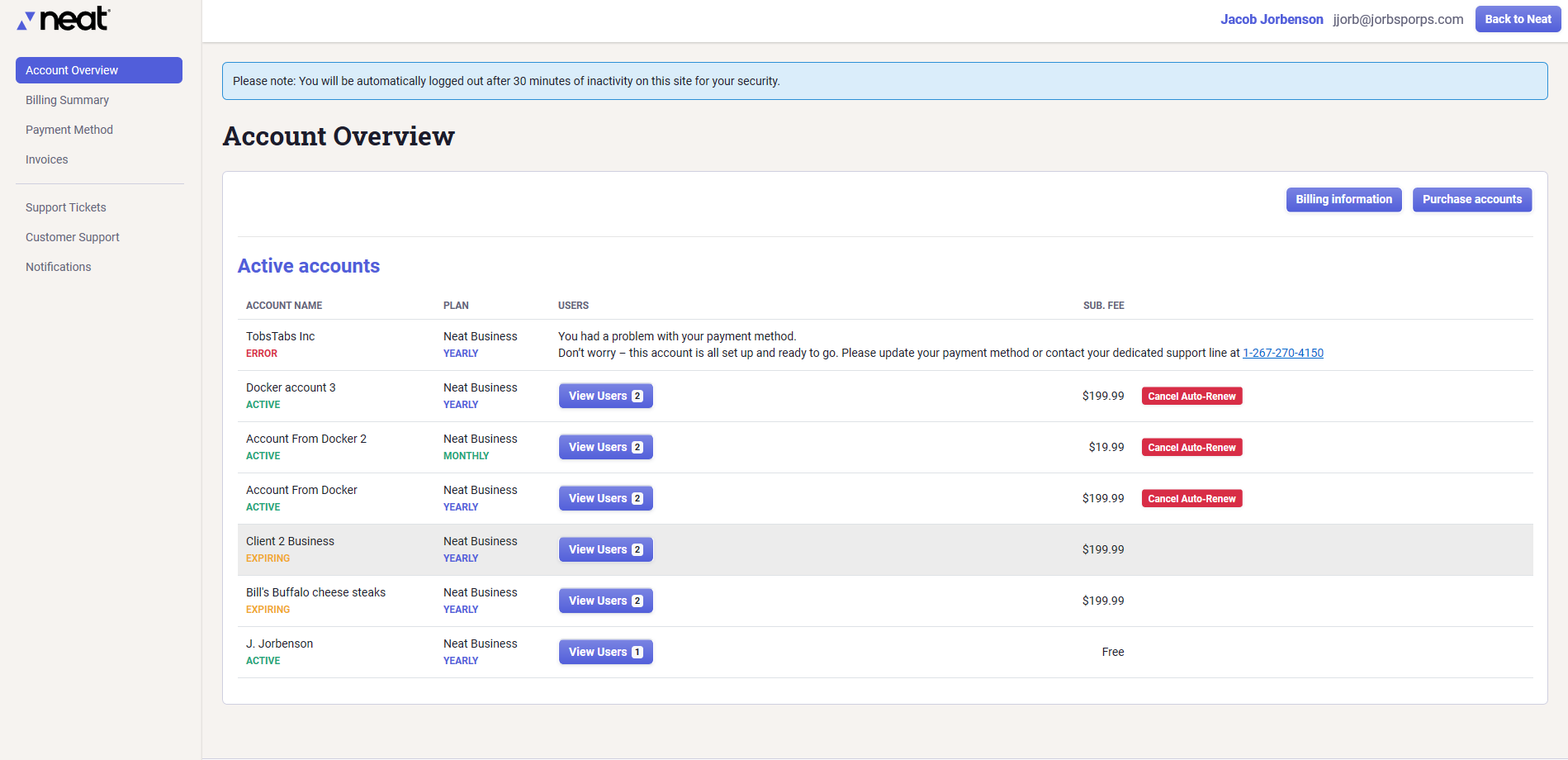Open the Invoices page

coord(46,159)
